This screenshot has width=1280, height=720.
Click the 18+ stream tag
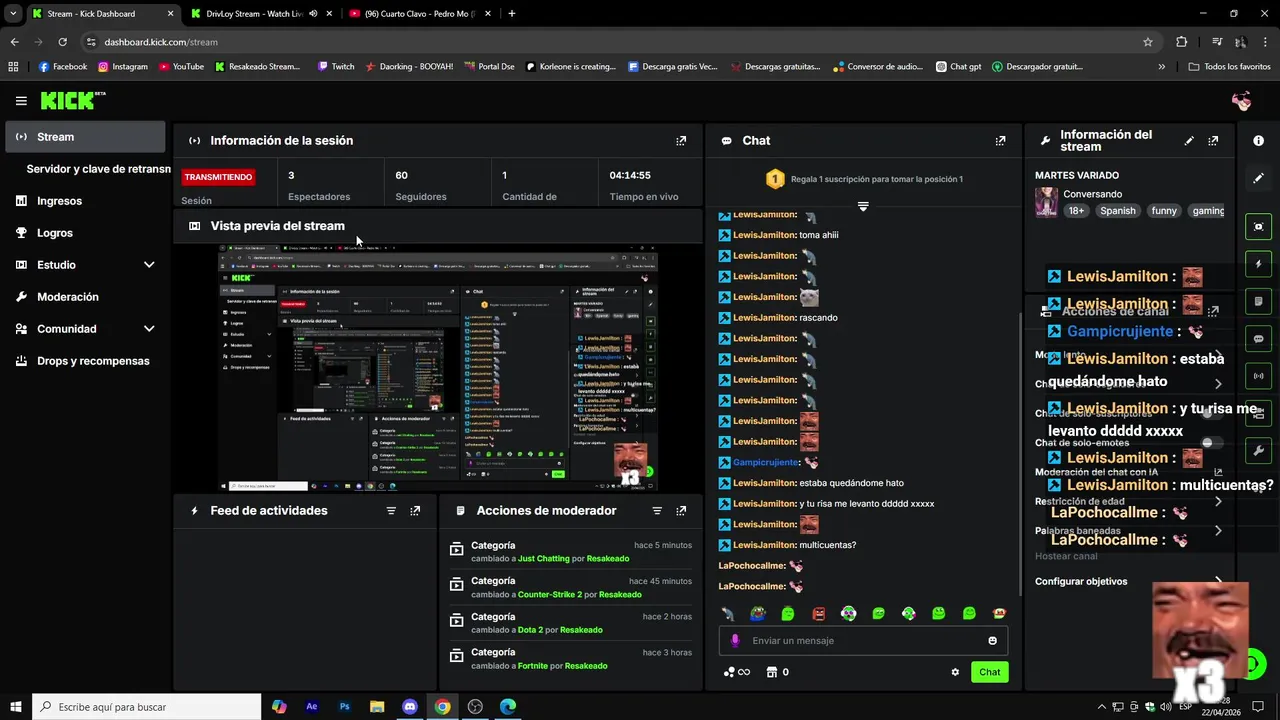tap(1076, 211)
